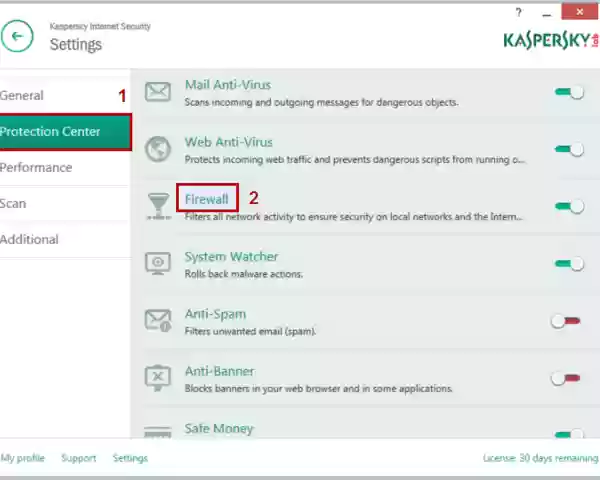
Task: Open the Performance tab
Action: [x=65, y=168]
